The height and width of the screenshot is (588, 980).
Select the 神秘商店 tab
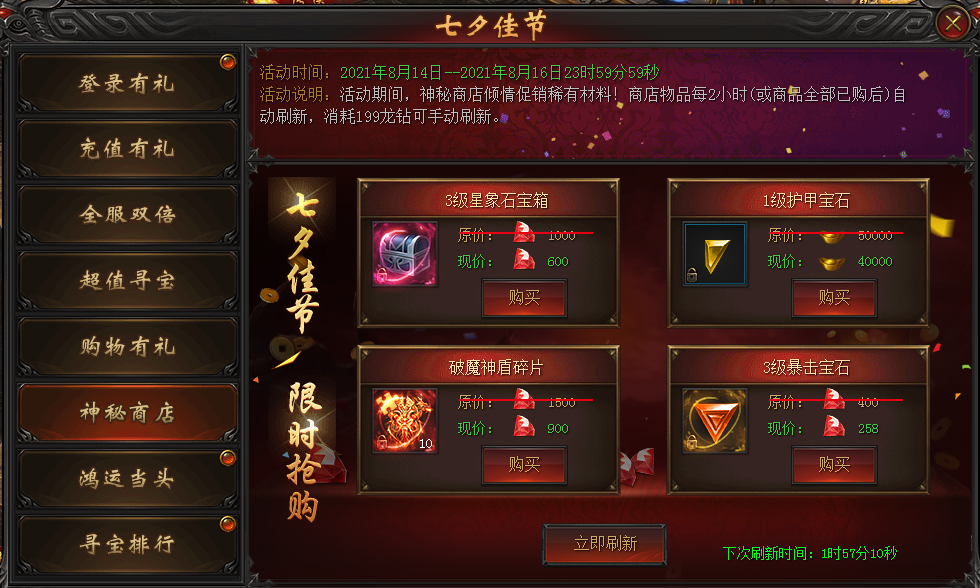pos(127,412)
